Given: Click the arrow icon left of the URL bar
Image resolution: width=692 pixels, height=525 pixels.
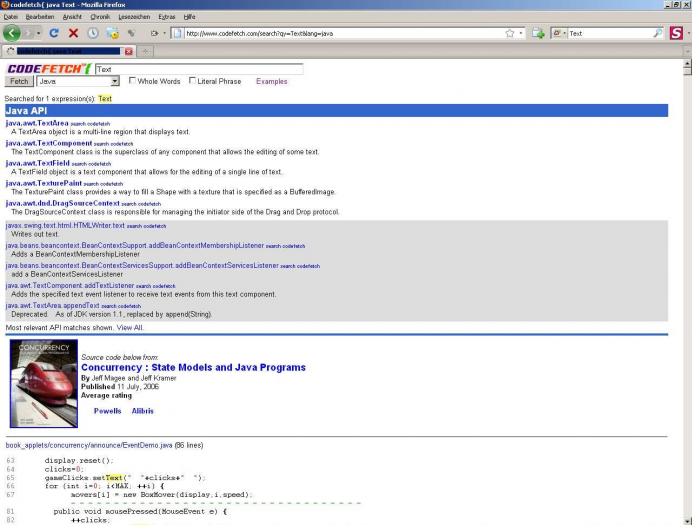Looking at the screenshot, I should (x=154, y=33).
